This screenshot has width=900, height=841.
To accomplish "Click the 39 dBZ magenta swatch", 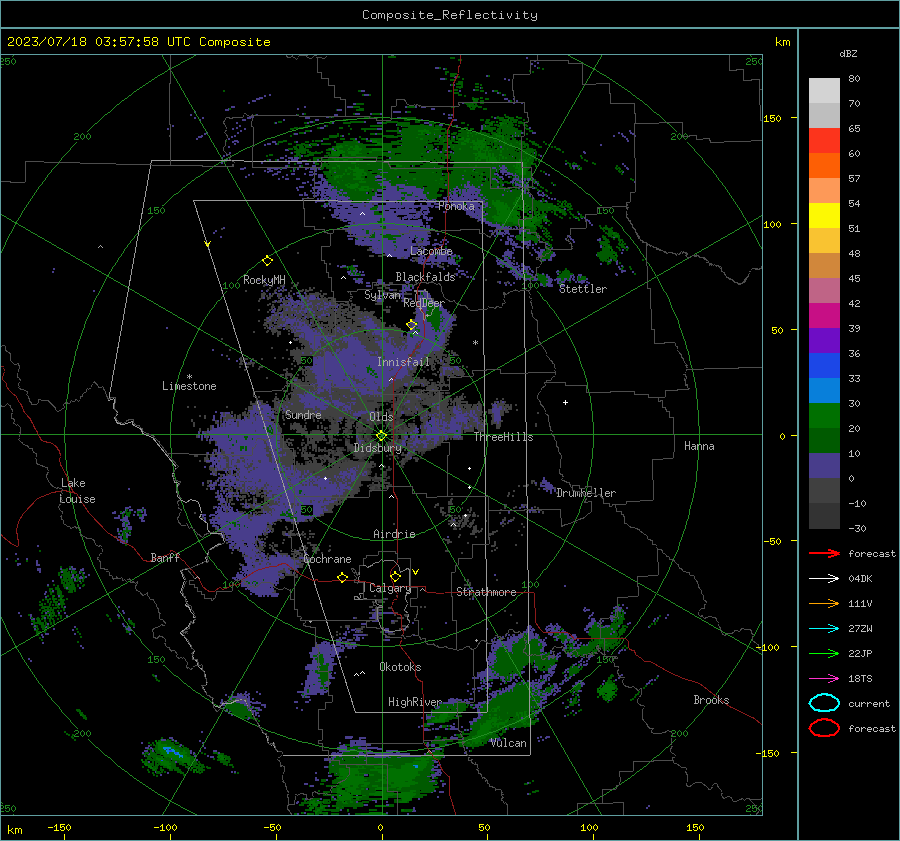I will (824, 315).
